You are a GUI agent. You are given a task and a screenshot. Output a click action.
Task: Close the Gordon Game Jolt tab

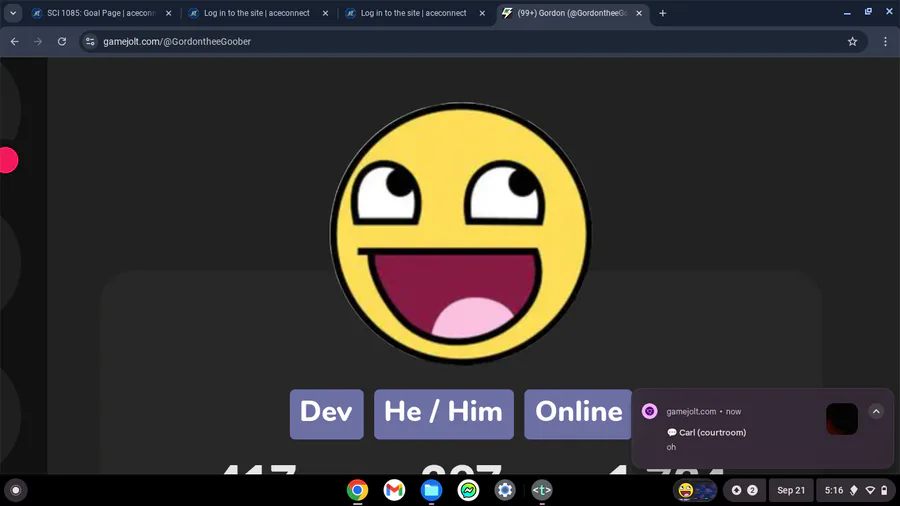639,13
